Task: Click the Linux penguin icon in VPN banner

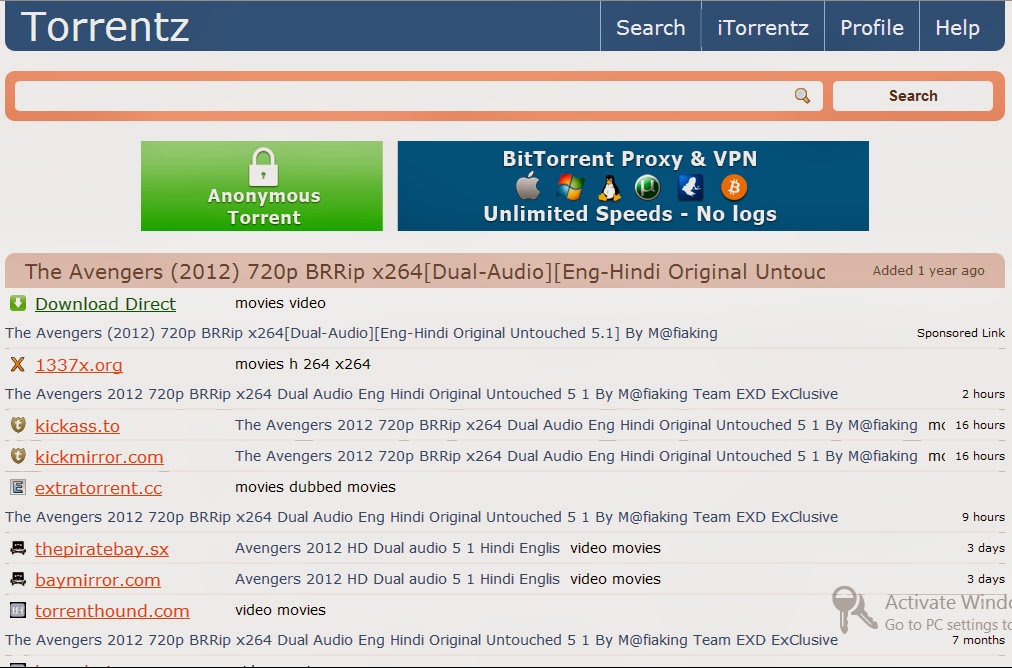Action: coord(609,188)
